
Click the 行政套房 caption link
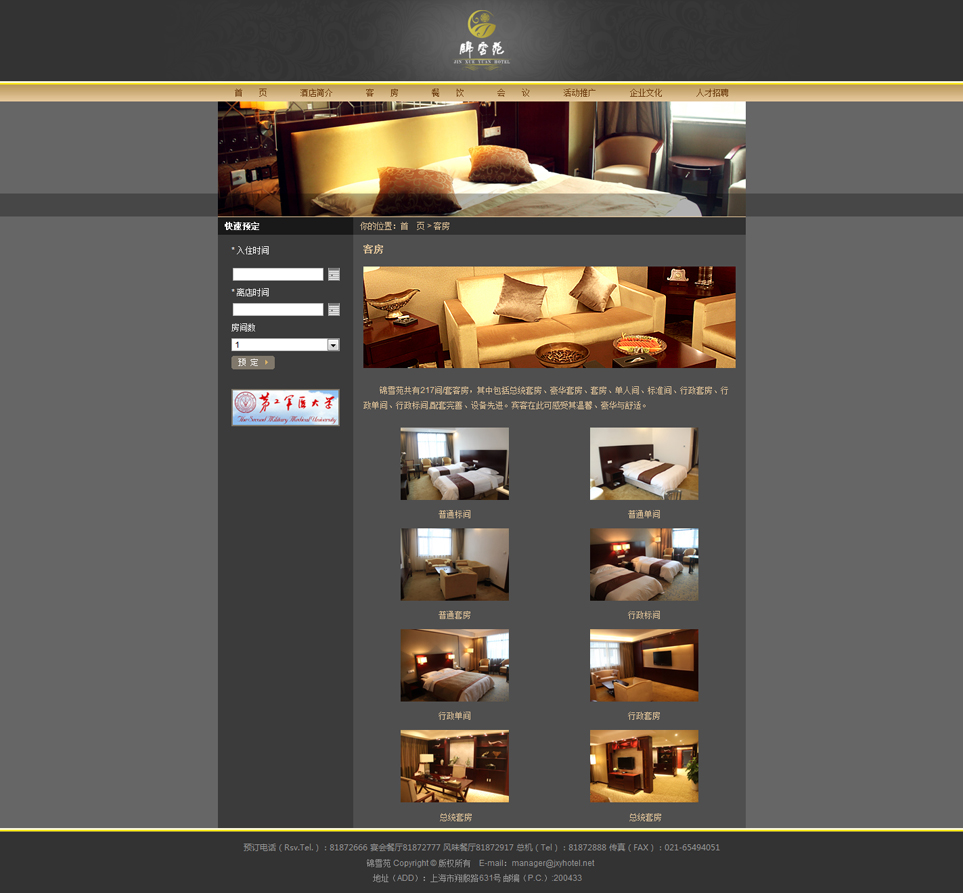(x=644, y=716)
